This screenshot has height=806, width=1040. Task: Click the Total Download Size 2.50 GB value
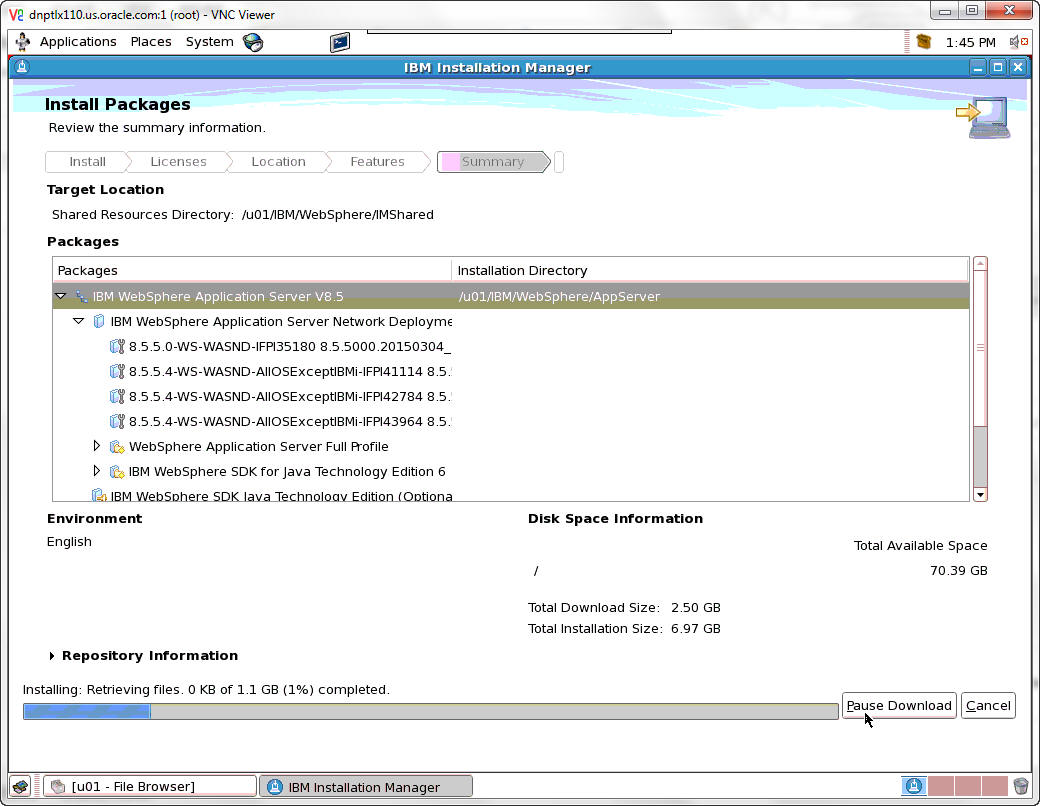tap(696, 608)
